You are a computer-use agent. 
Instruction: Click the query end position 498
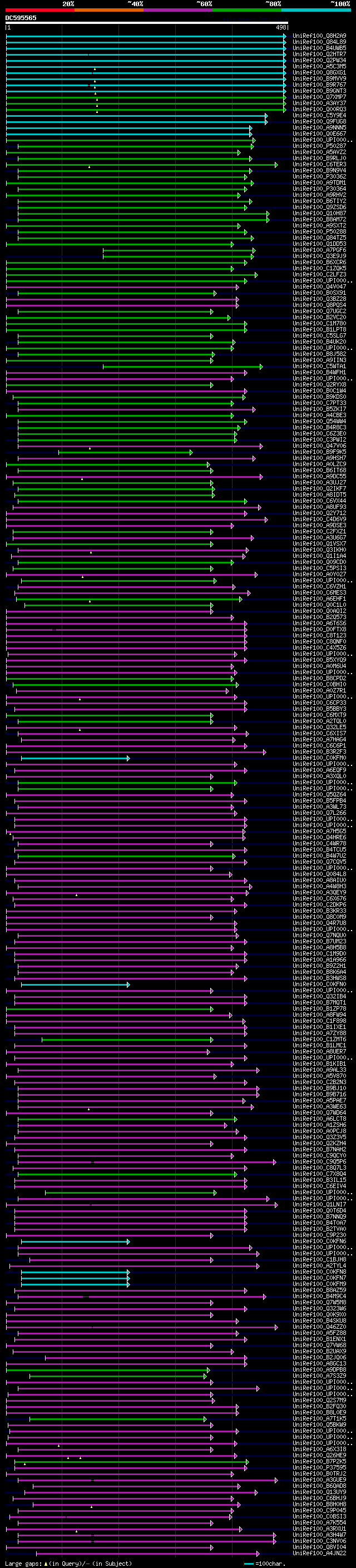point(281,27)
